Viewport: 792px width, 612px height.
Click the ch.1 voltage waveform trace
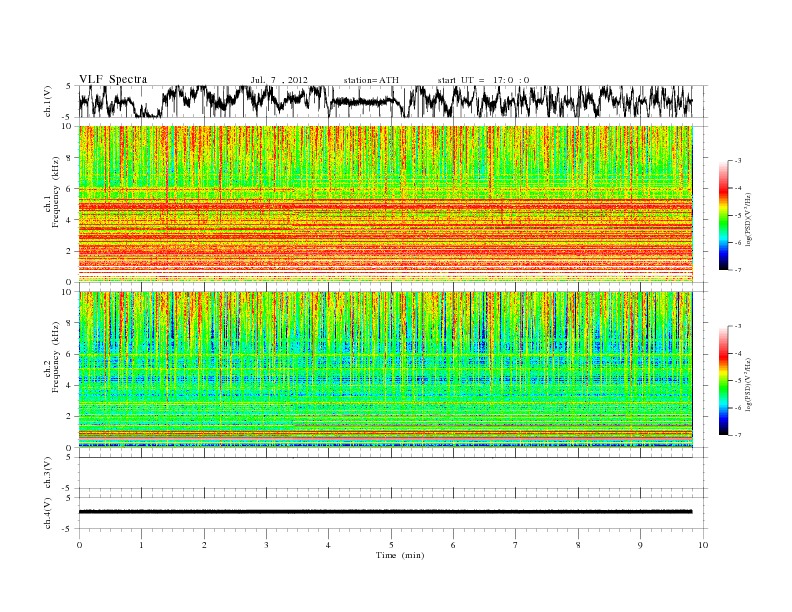pyautogui.click(x=385, y=101)
